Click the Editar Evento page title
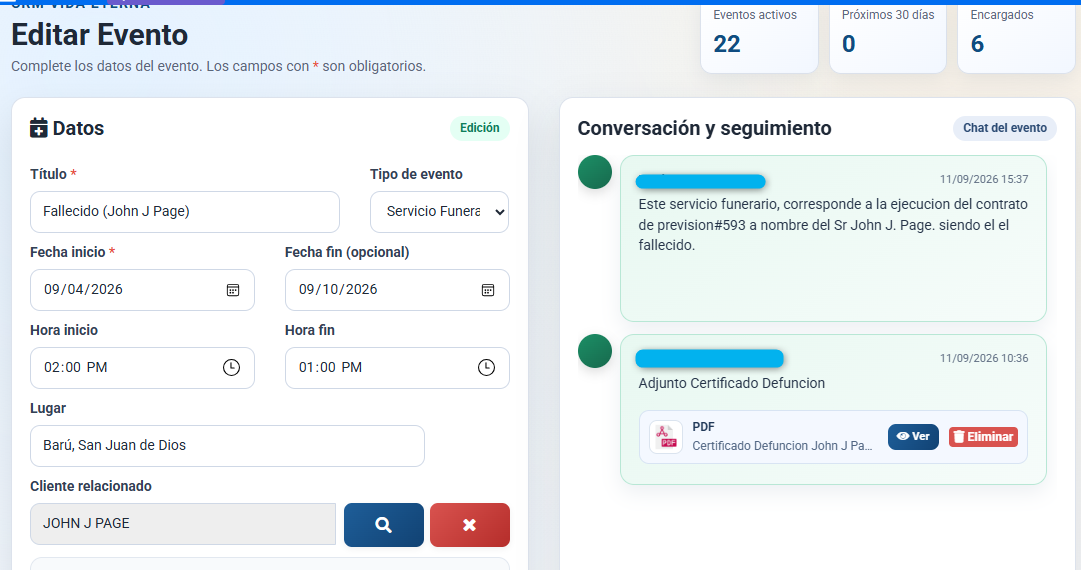 (100, 35)
